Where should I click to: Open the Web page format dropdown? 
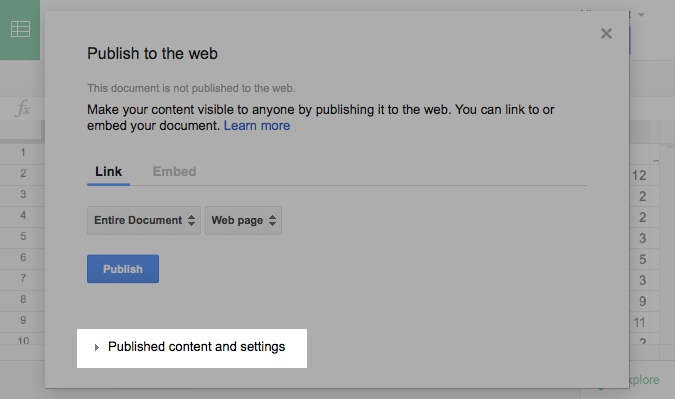pyautogui.click(x=243, y=220)
